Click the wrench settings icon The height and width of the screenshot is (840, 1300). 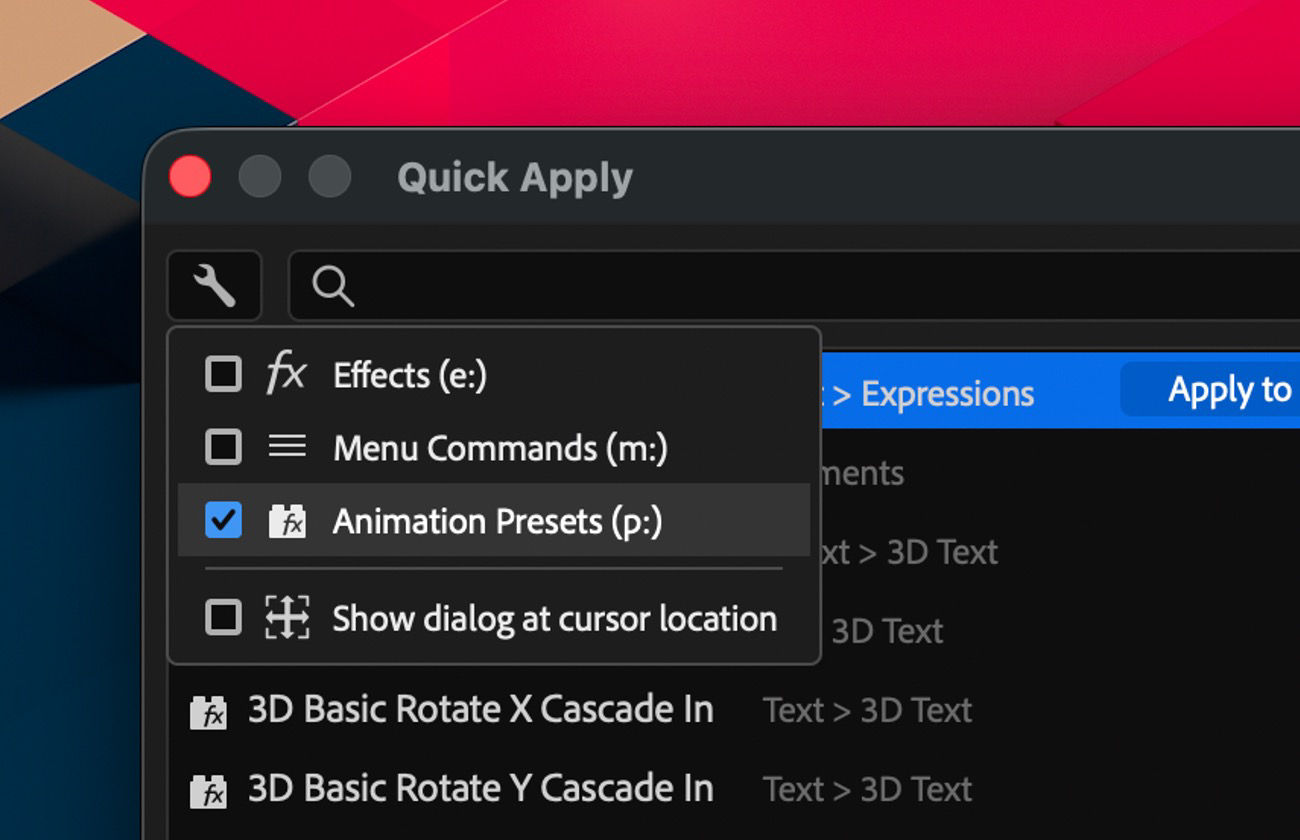pyautogui.click(x=214, y=286)
